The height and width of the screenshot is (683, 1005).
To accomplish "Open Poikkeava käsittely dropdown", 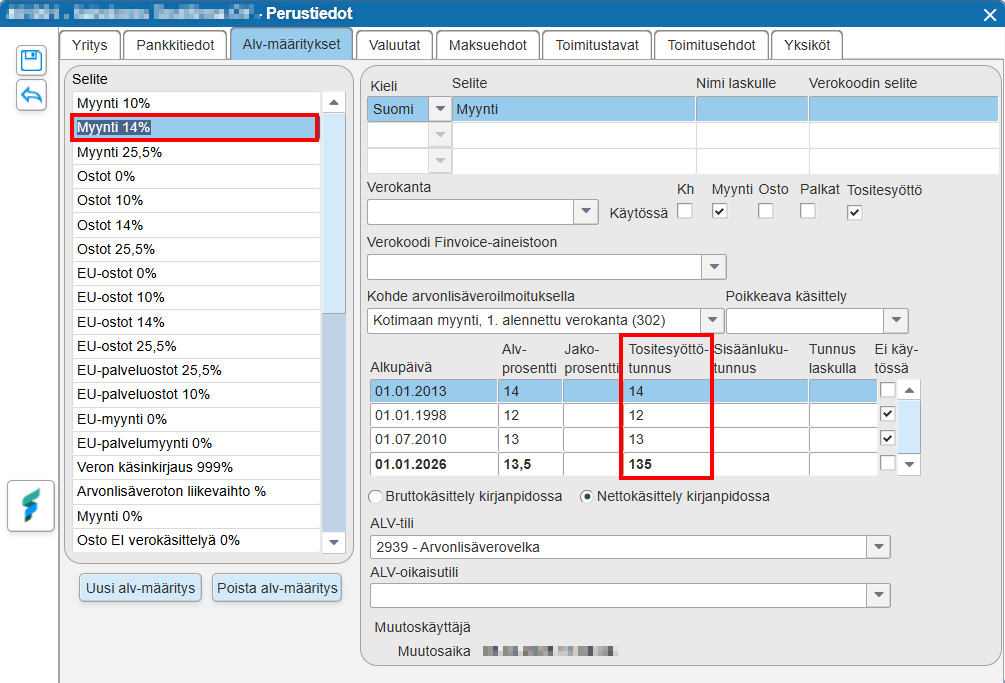I will [x=896, y=320].
